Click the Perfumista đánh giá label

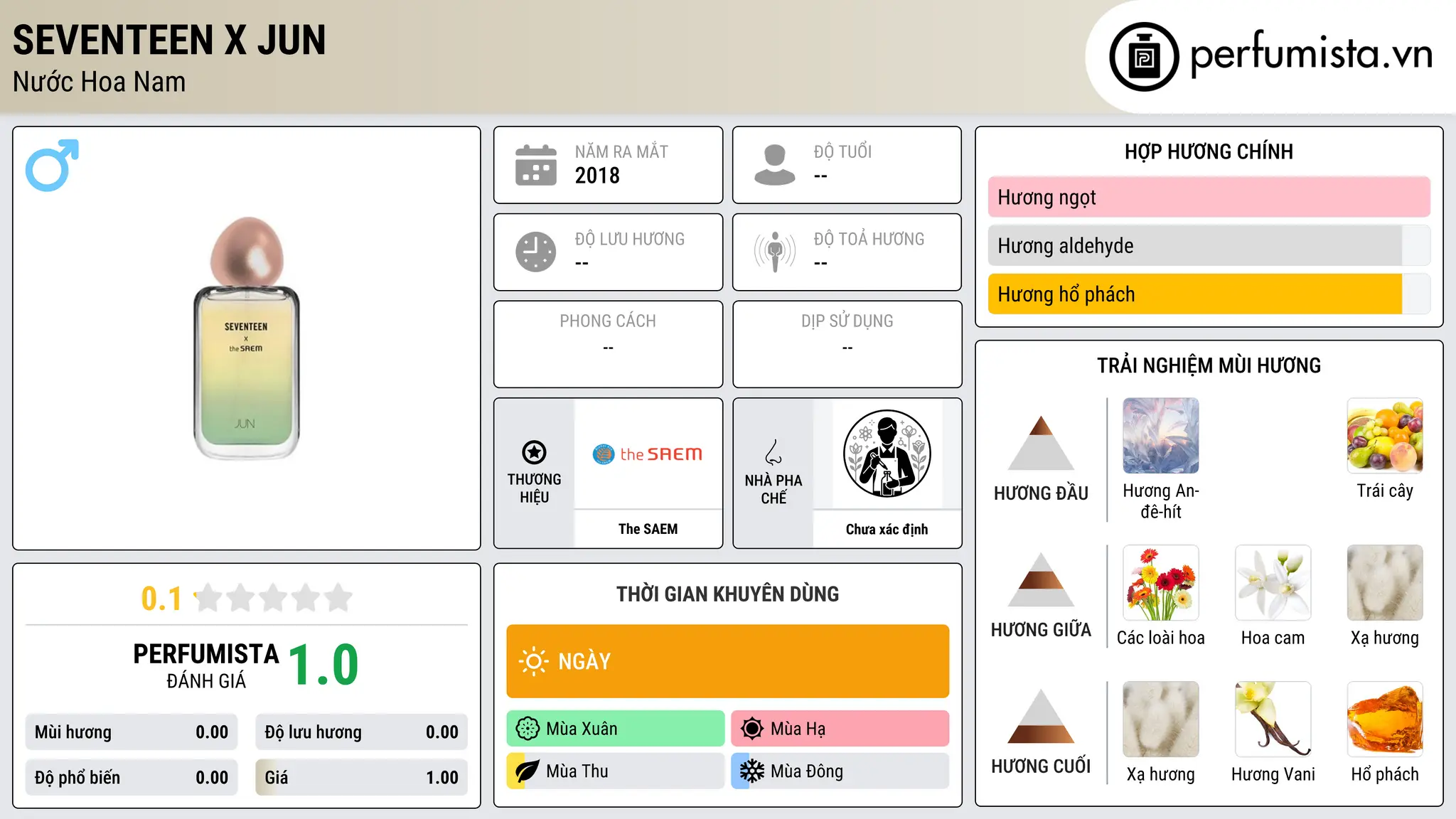pos(206,666)
